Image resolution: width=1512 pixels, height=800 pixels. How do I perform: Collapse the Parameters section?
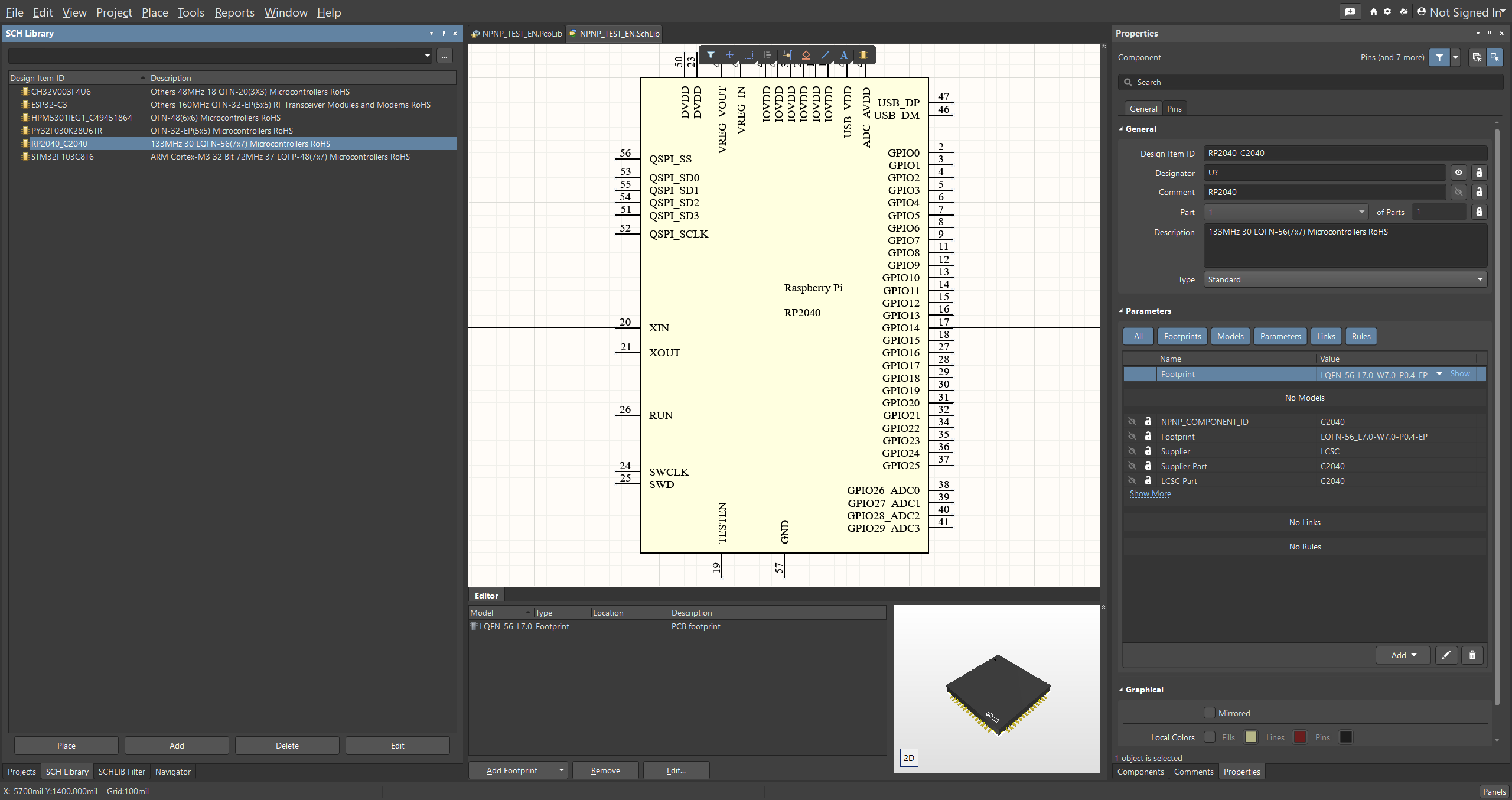[x=1121, y=311]
